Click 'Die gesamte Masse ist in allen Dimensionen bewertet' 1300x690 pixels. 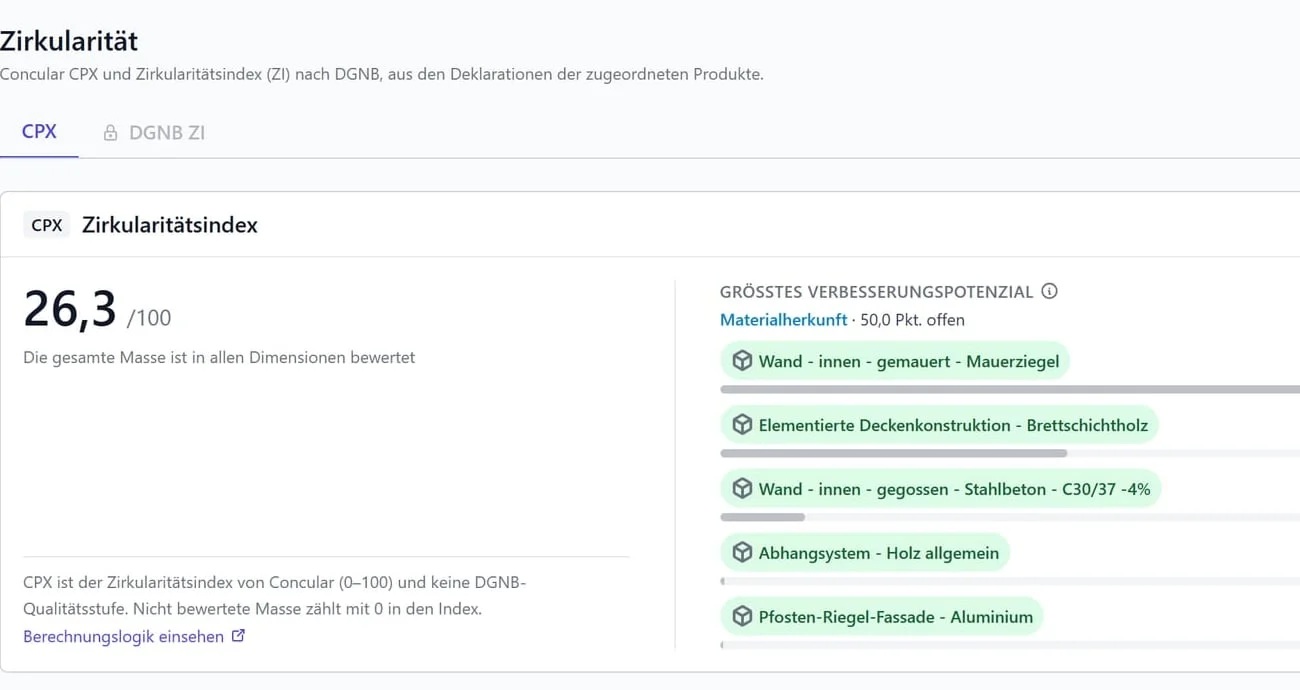(x=219, y=357)
